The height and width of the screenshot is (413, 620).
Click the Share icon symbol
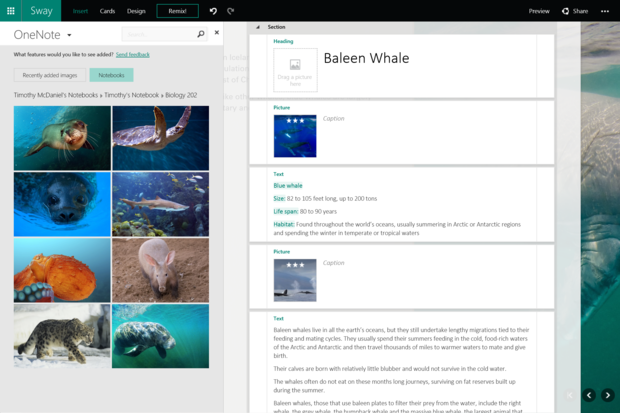(x=565, y=11)
